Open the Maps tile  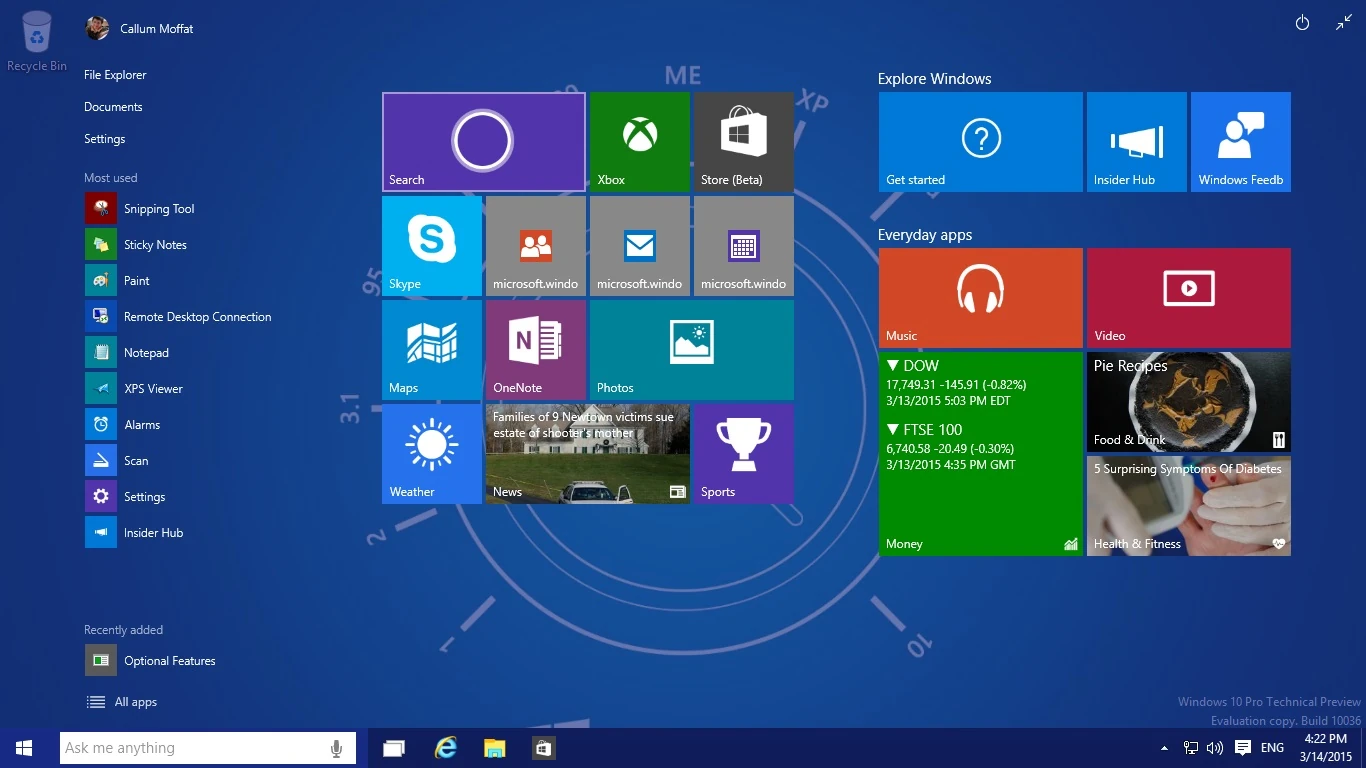click(432, 350)
